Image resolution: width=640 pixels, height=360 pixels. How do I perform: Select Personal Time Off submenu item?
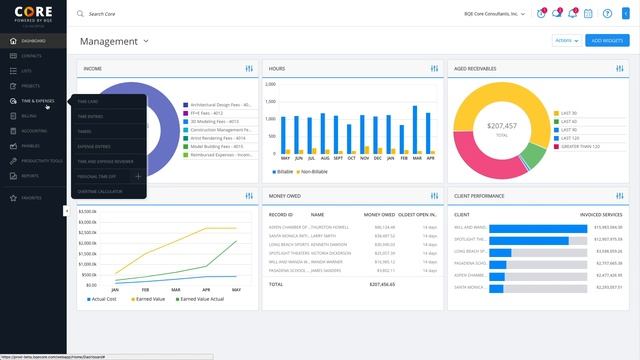tap(97, 177)
